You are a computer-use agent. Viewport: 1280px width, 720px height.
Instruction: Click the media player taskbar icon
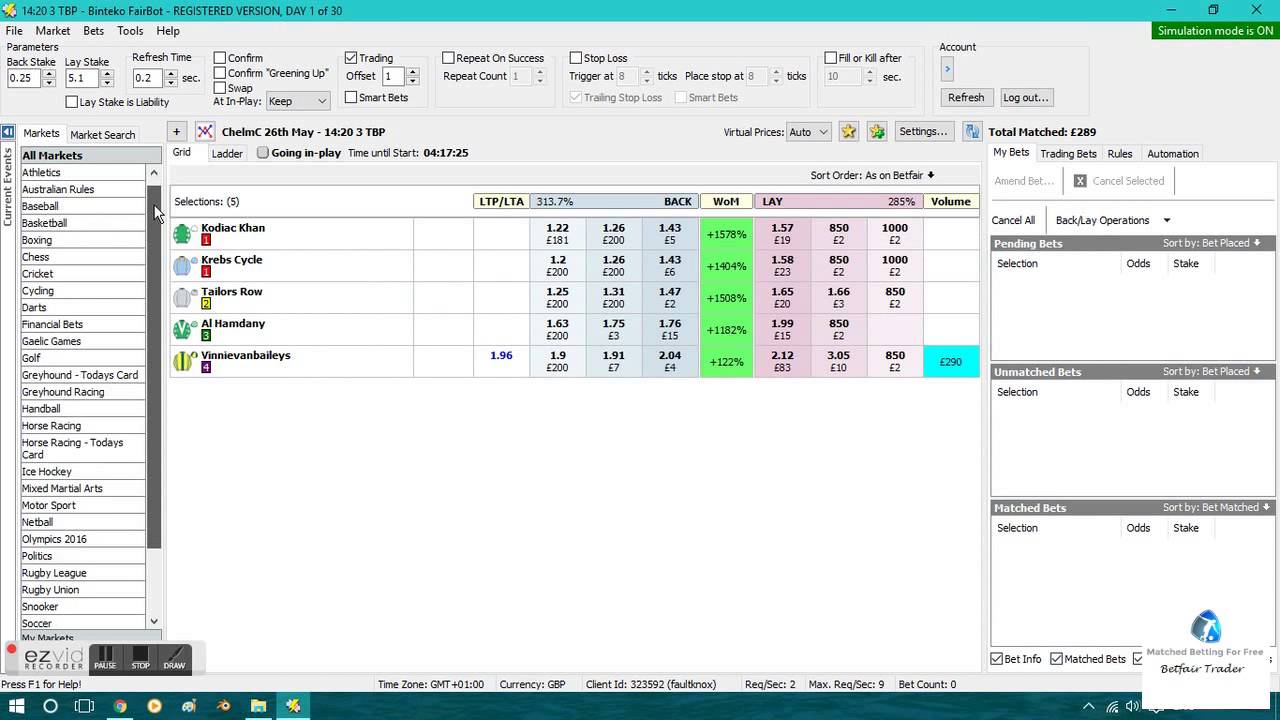point(154,706)
